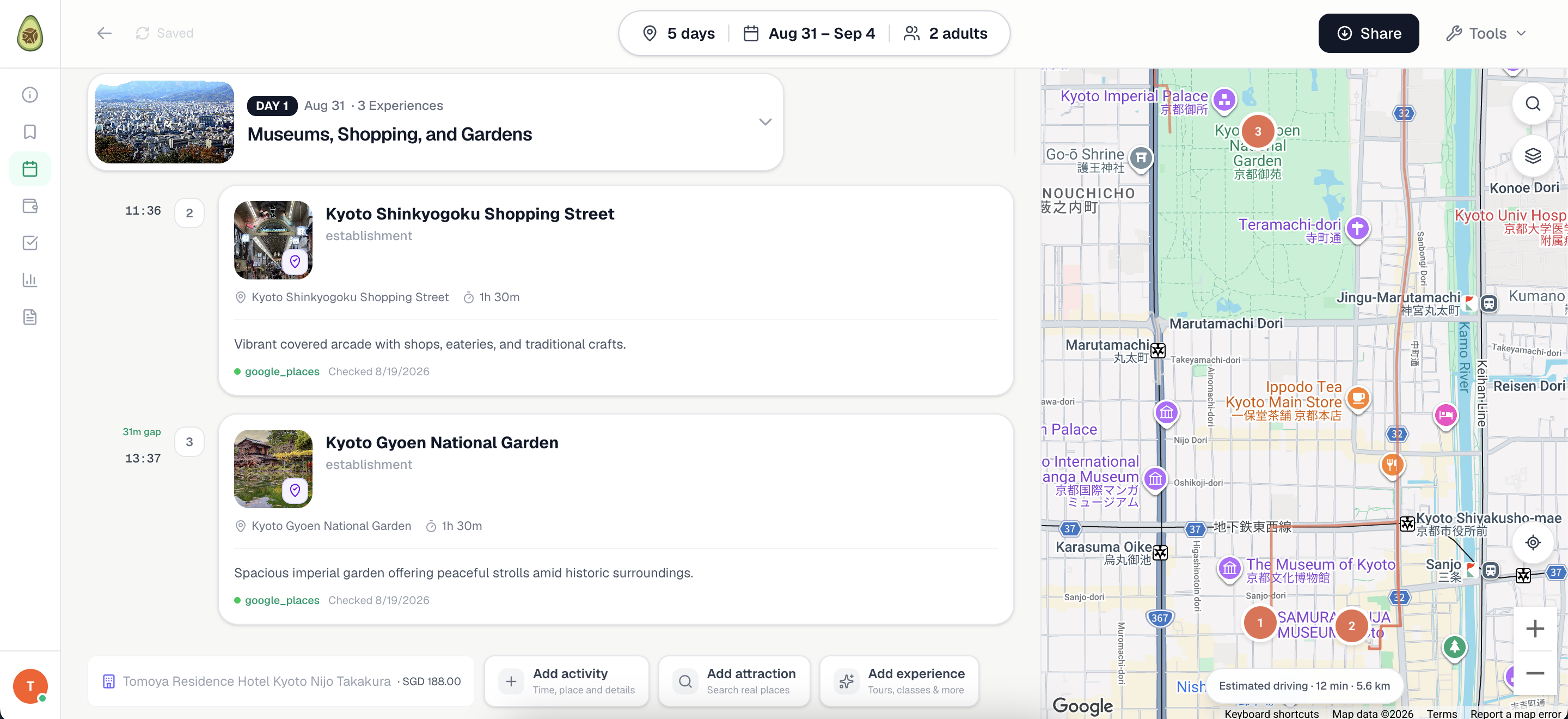
Task: Open Kyoto Shinkyogoku Shopping Street photo
Action: (273, 240)
